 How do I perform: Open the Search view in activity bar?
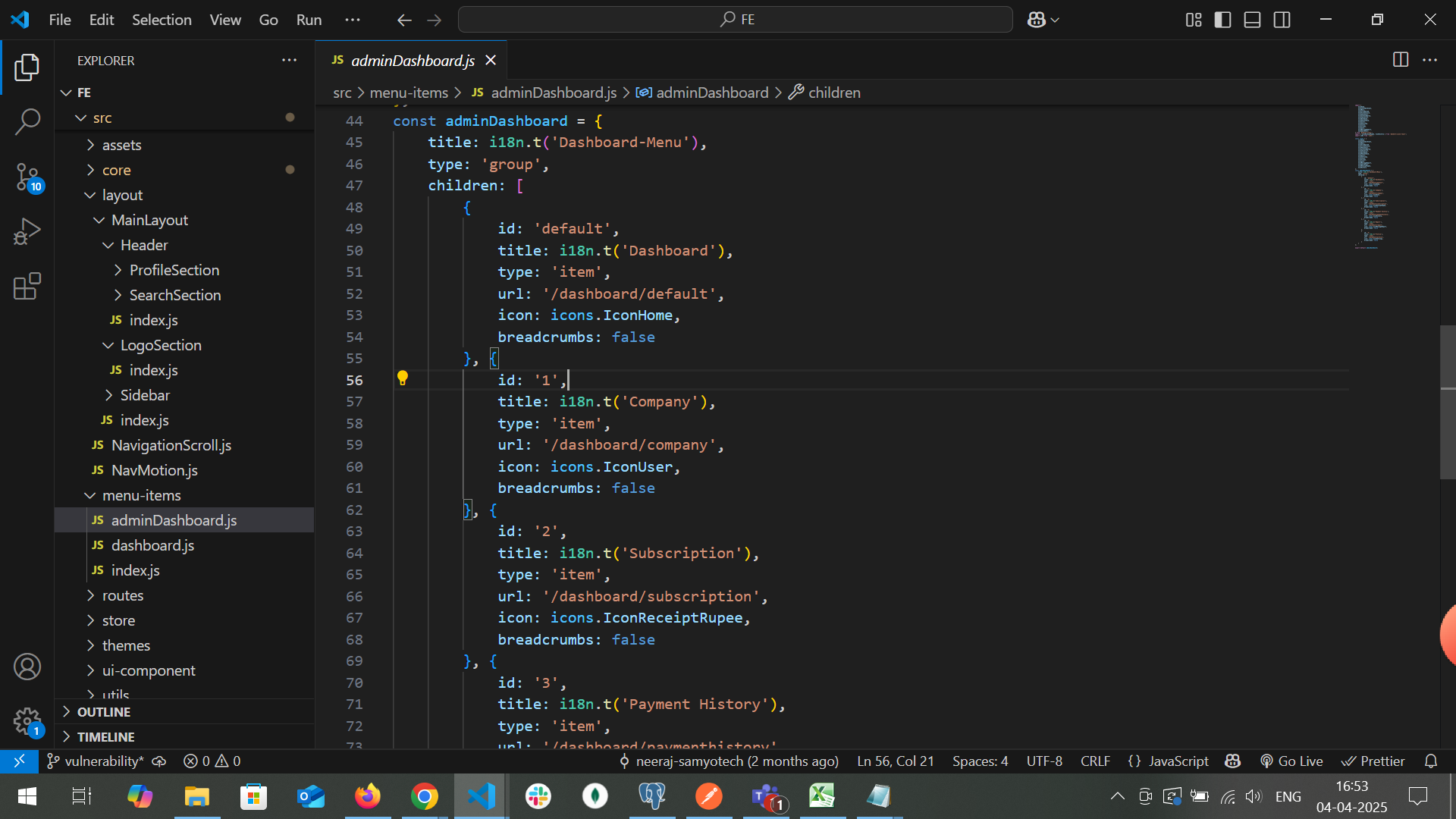click(x=27, y=121)
